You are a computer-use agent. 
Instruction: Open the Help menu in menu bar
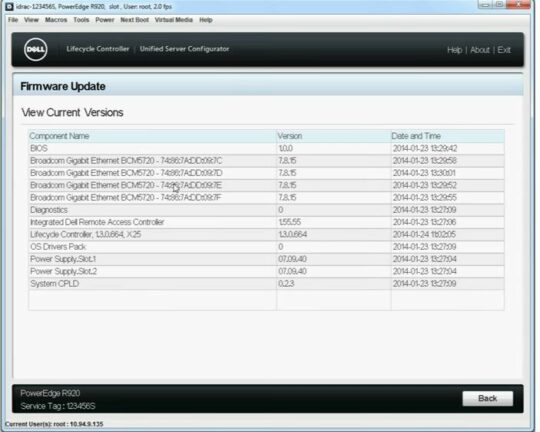(x=206, y=20)
